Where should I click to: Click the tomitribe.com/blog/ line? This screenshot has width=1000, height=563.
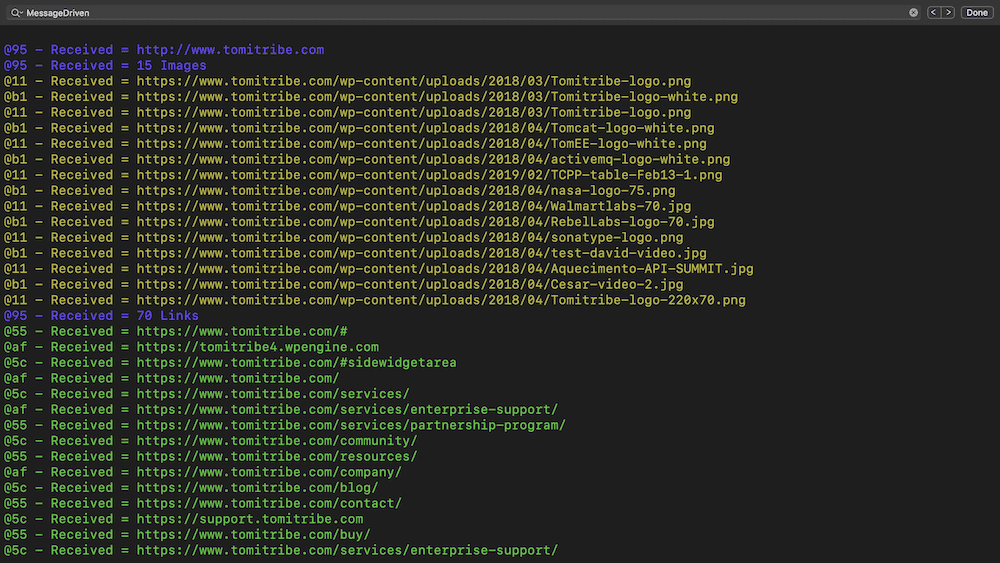pos(191,488)
